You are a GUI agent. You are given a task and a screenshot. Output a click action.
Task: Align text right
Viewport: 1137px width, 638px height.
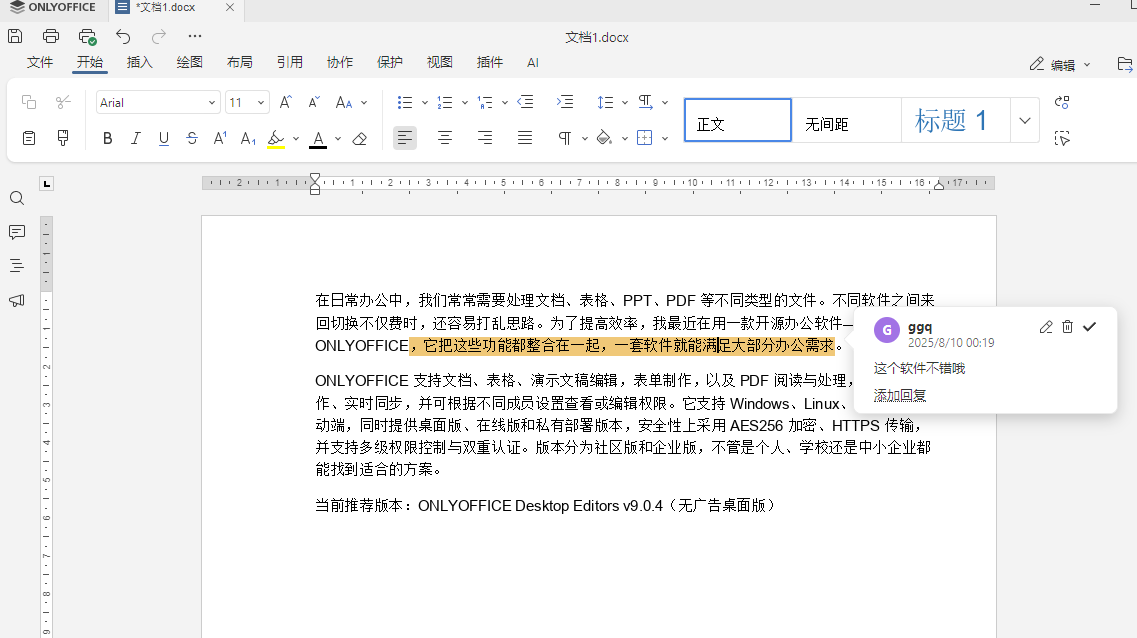pos(484,138)
